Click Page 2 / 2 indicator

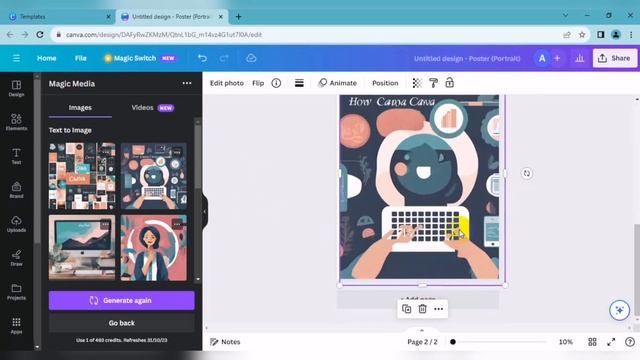point(422,342)
